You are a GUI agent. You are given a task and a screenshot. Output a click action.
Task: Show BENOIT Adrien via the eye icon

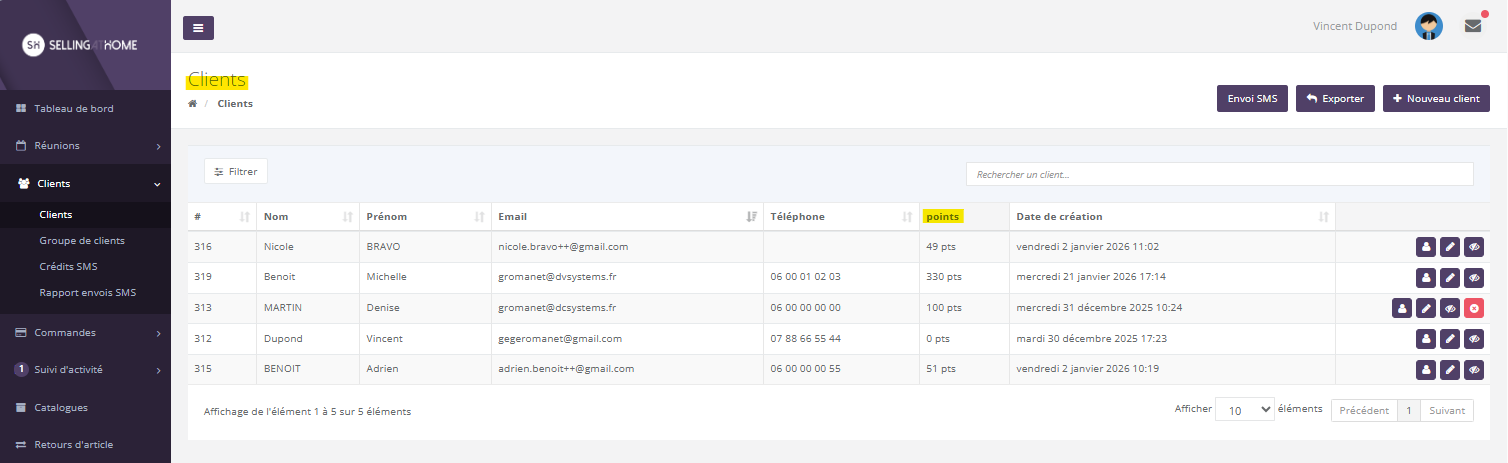[x=1474, y=370]
